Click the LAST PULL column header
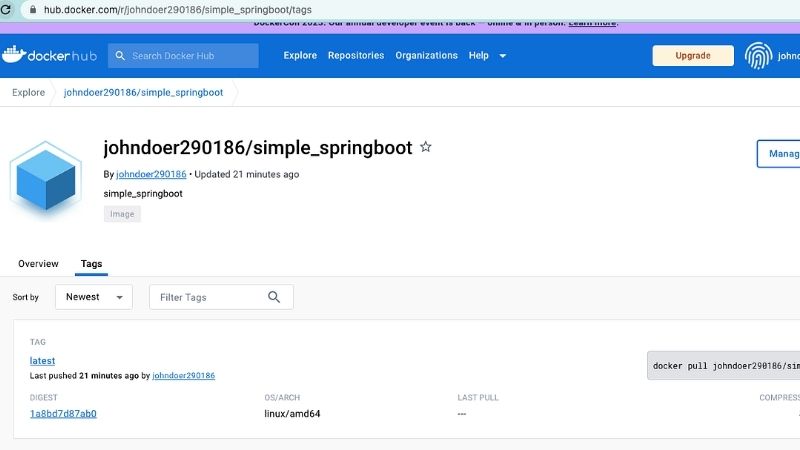 478,397
